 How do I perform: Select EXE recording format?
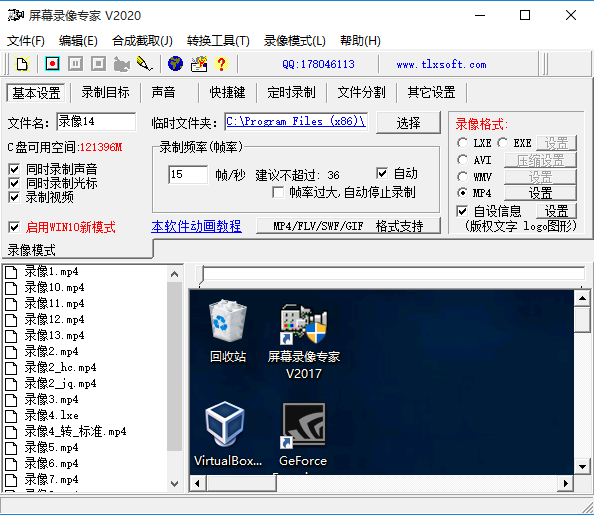click(x=503, y=143)
